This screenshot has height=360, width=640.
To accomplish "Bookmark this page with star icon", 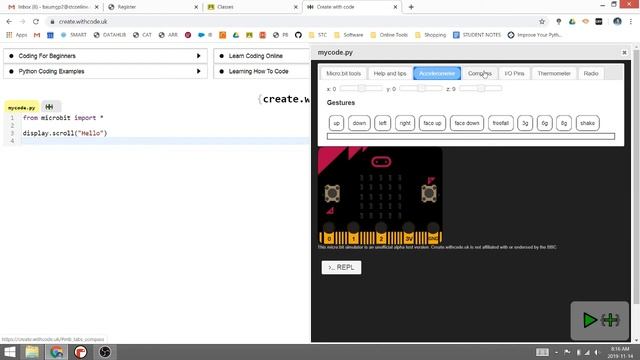I will (542, 22).
